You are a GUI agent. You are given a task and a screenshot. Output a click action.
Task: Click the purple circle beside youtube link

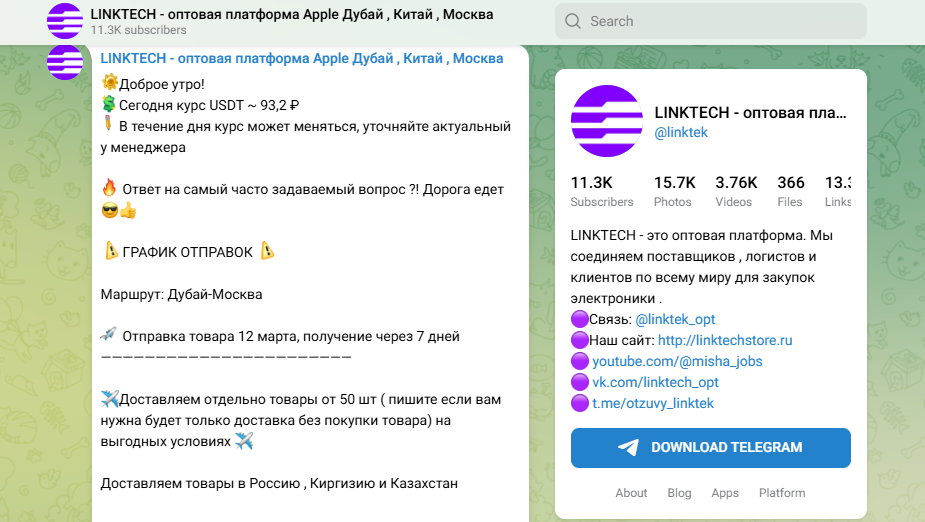[x=580, y=361]
